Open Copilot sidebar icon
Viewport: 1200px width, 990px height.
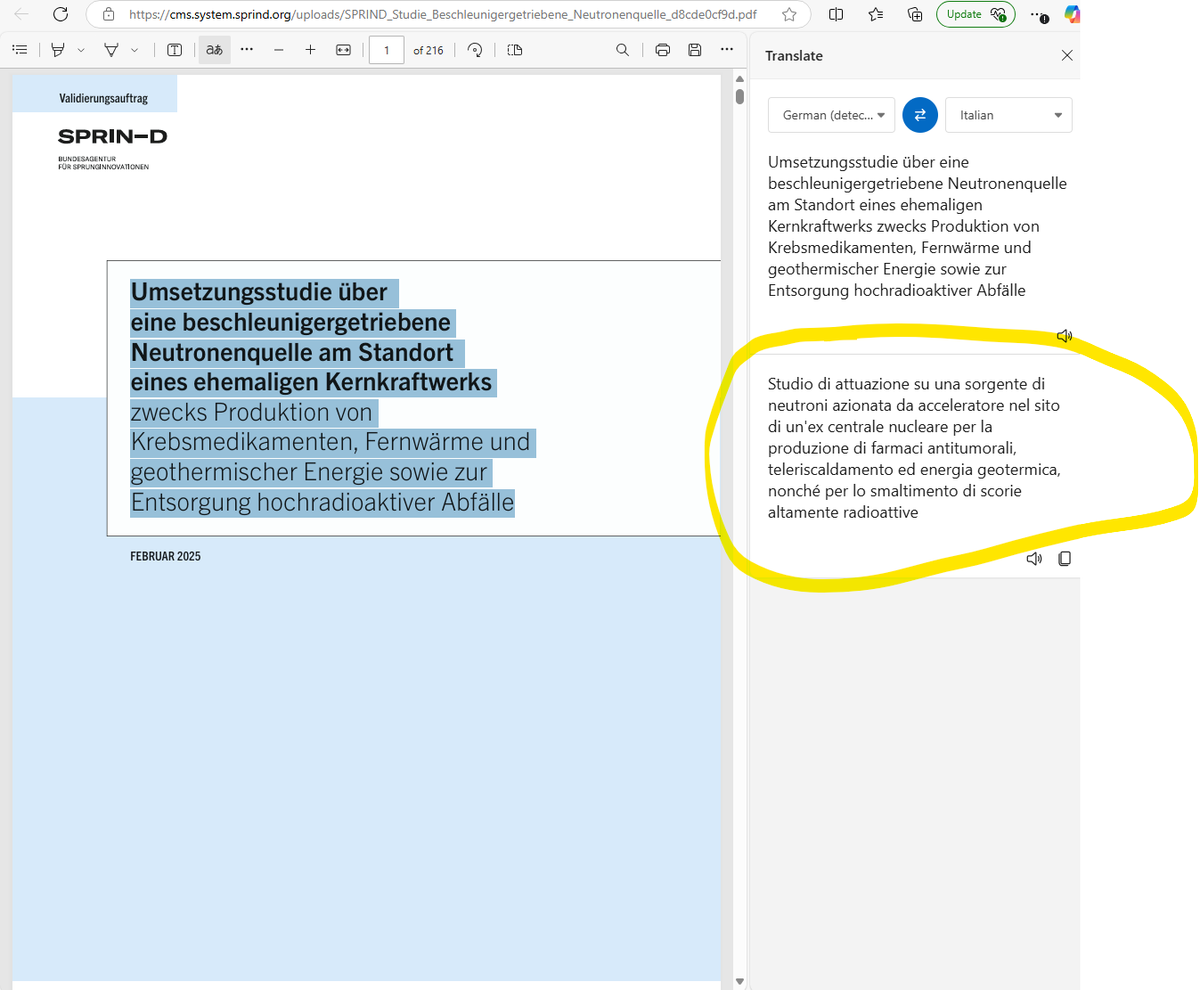tap(1072, 15)
